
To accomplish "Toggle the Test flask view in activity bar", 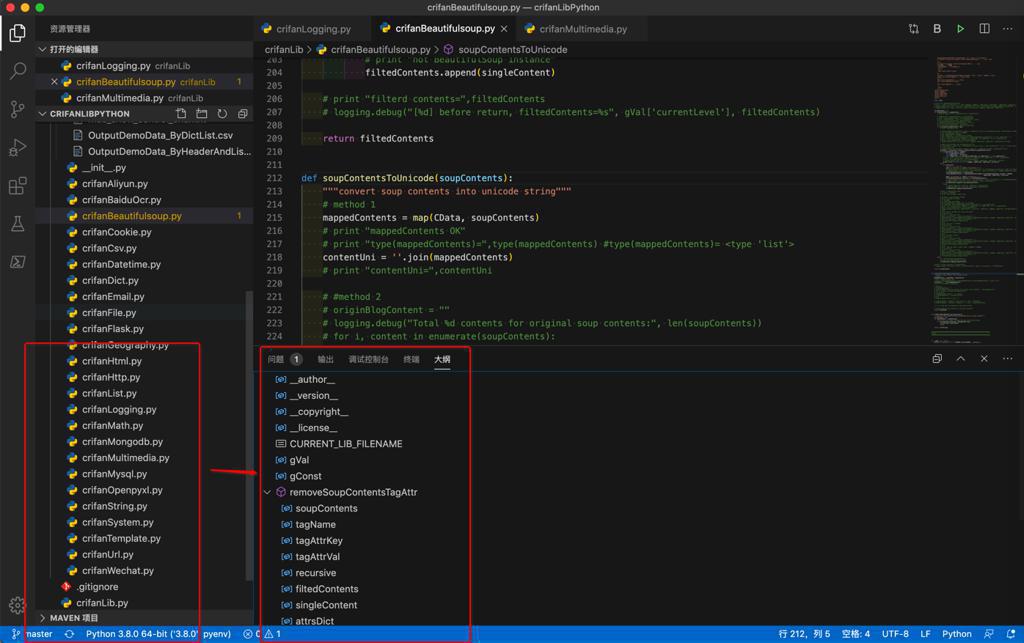I will (18, 224).
